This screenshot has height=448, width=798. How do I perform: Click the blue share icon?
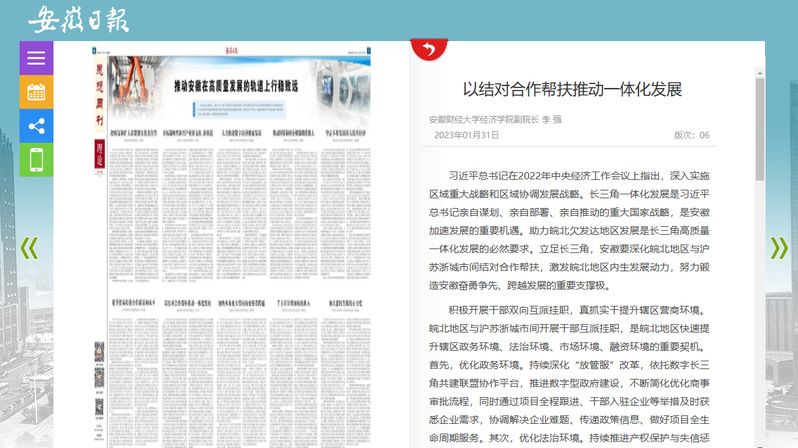36,126
